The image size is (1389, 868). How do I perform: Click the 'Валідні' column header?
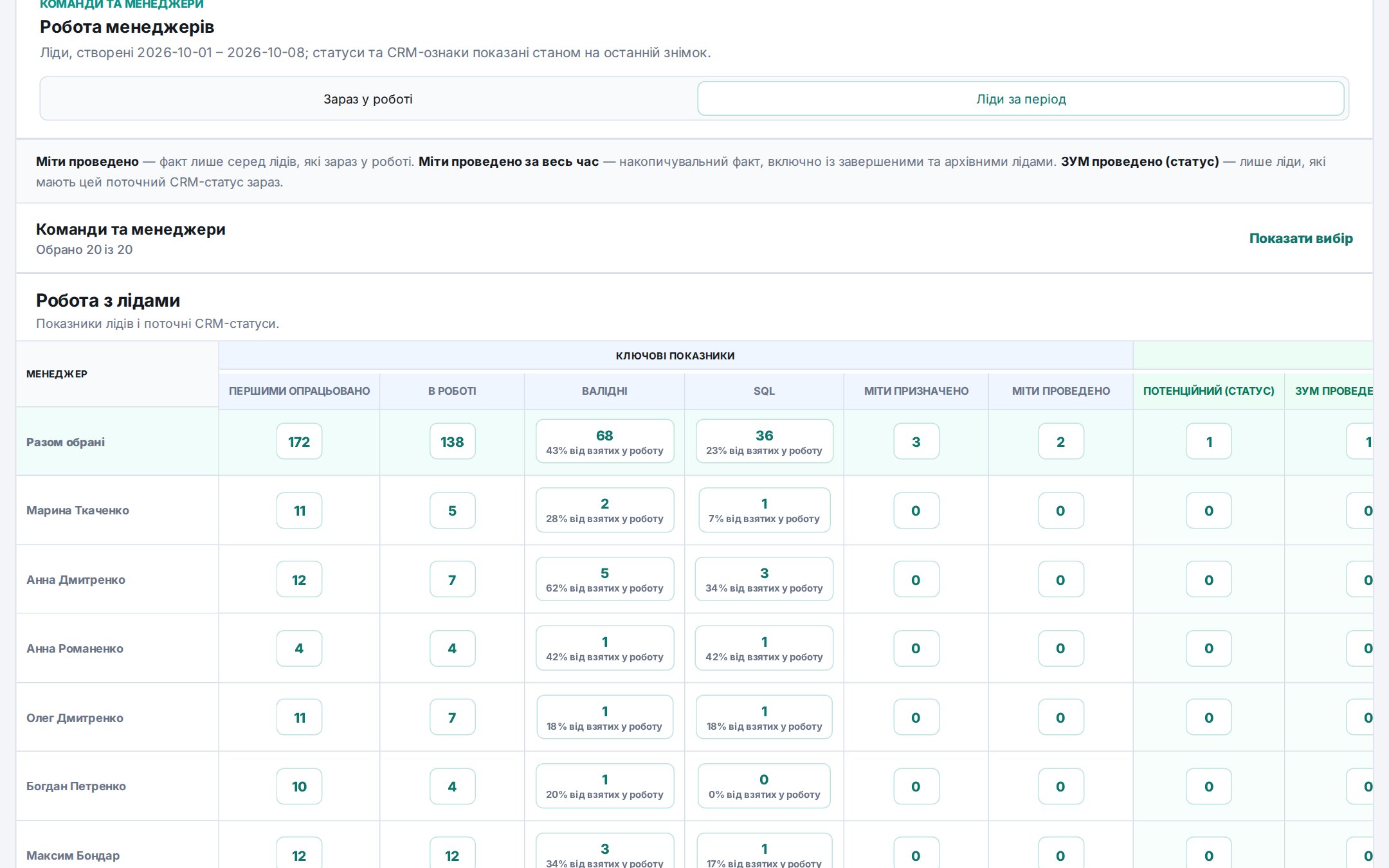(x=604, y=391)
